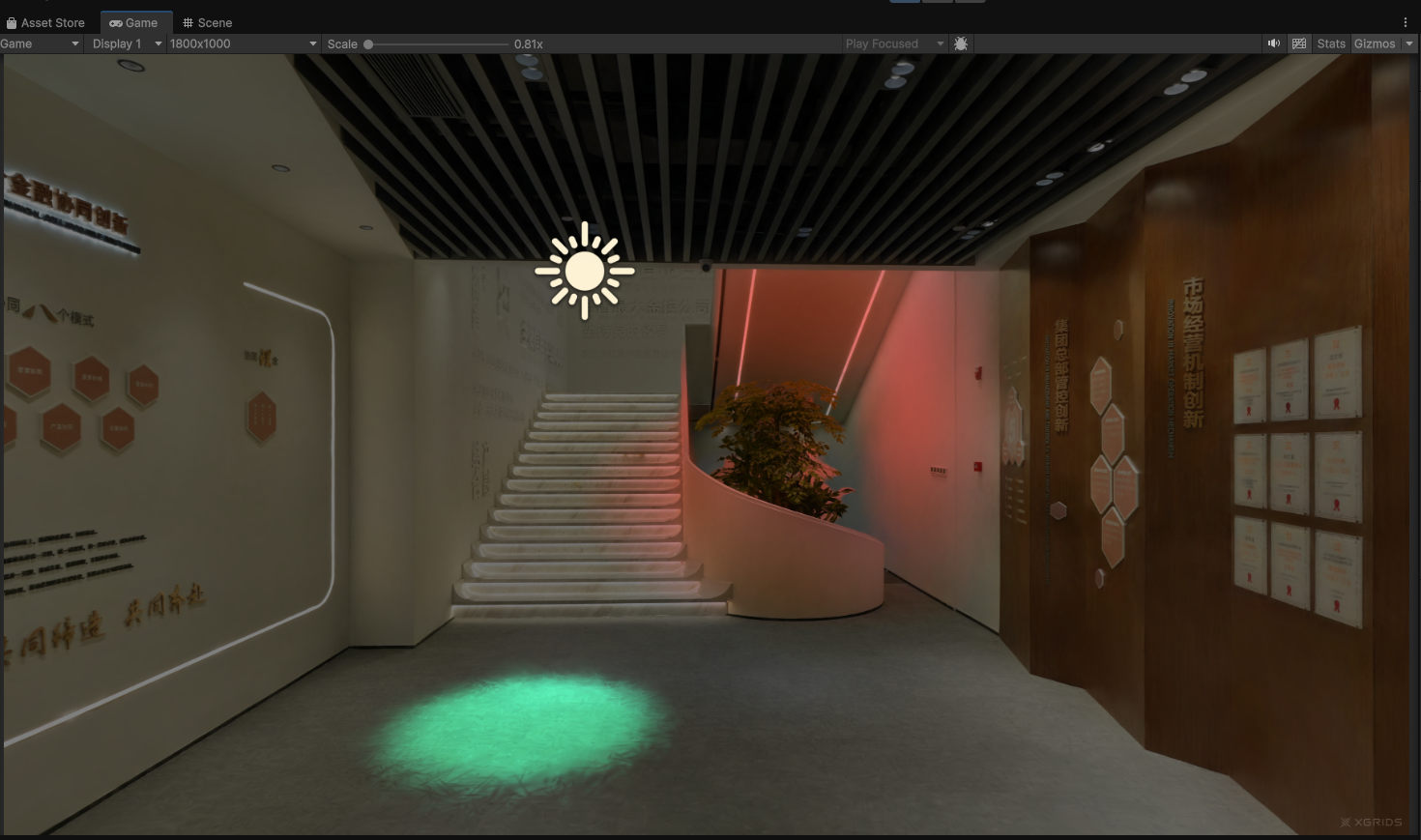Screen dimensions: 1421x840
Task: Open the Game panel three-dot menu
Action: tap(1406, 22)
